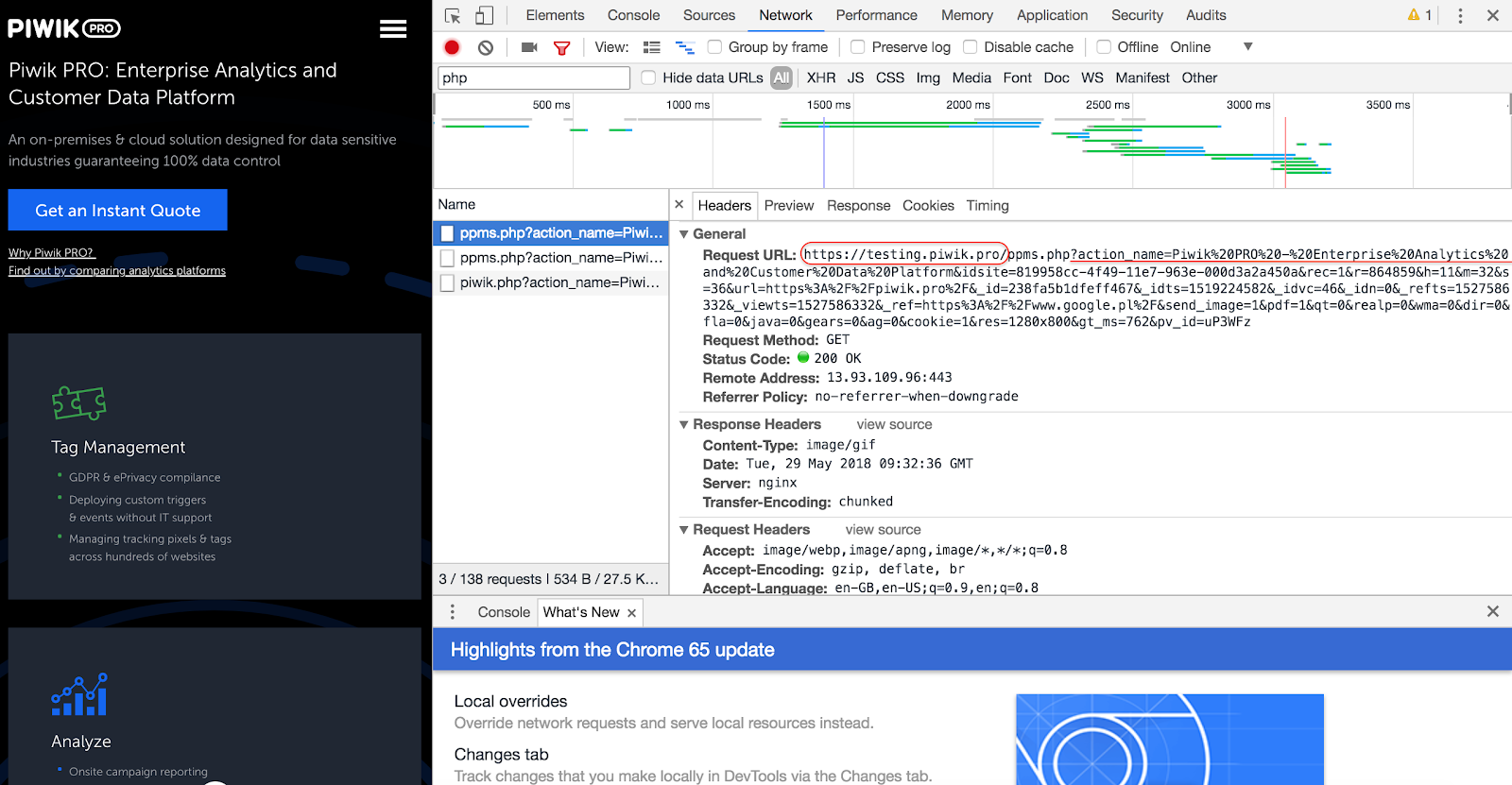The width and height of the screenshot is (1512, 785).
Task: Activate the inspect element picker
Action: pos(453,15)
